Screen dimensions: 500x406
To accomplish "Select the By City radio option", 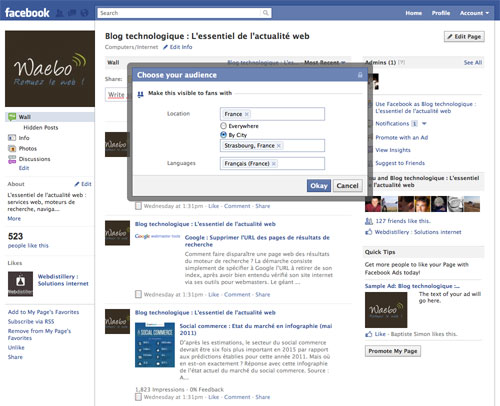I will tap(223, 135).
